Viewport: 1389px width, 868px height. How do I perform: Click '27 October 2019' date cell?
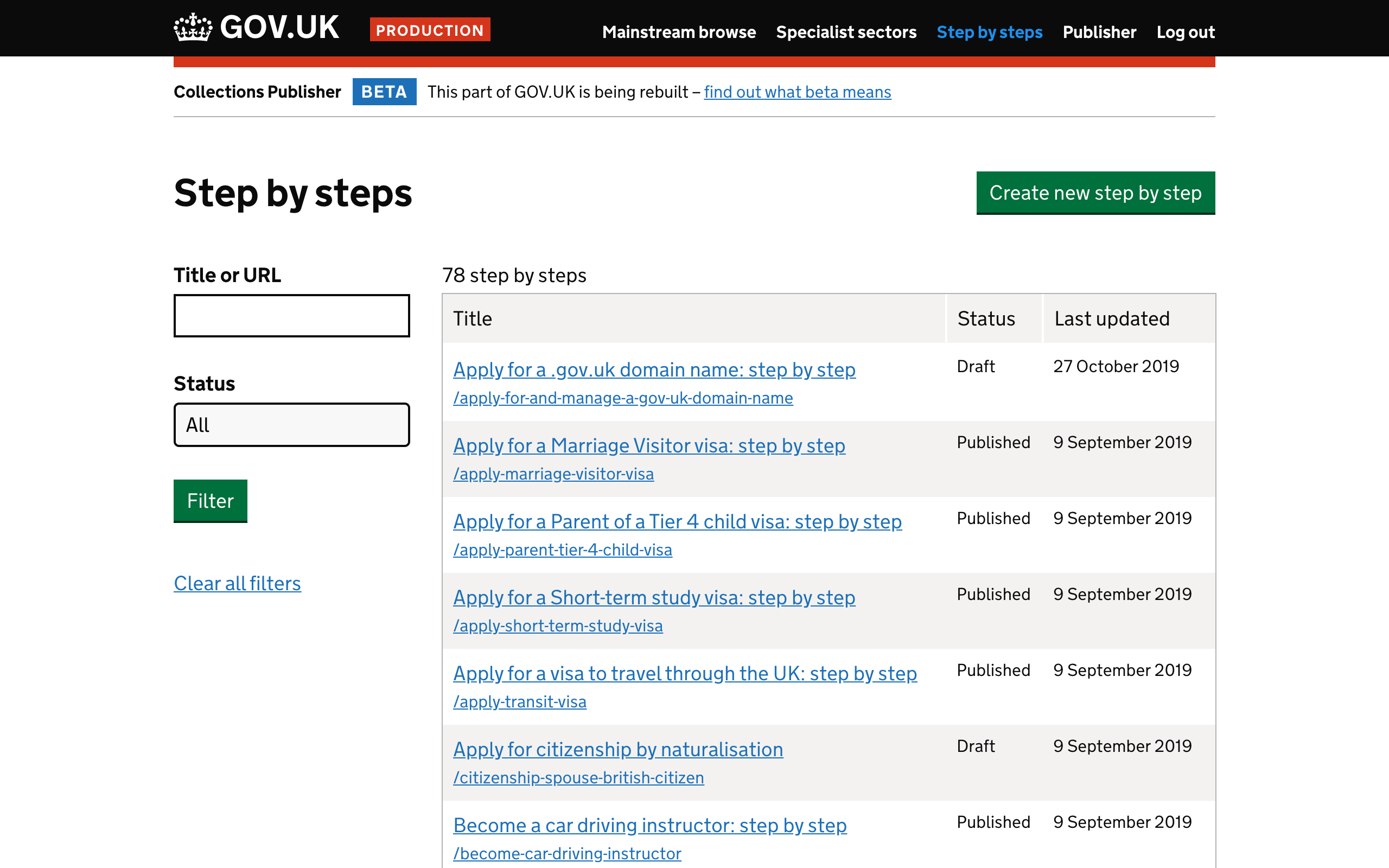pyautogui.click(x=1116, y=366)
